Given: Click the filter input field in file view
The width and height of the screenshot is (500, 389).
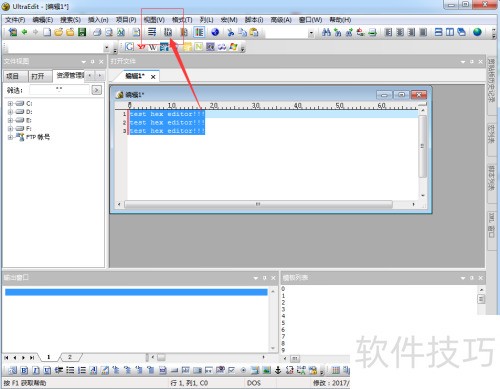Looking at the screenshot, I should (59, 90).
